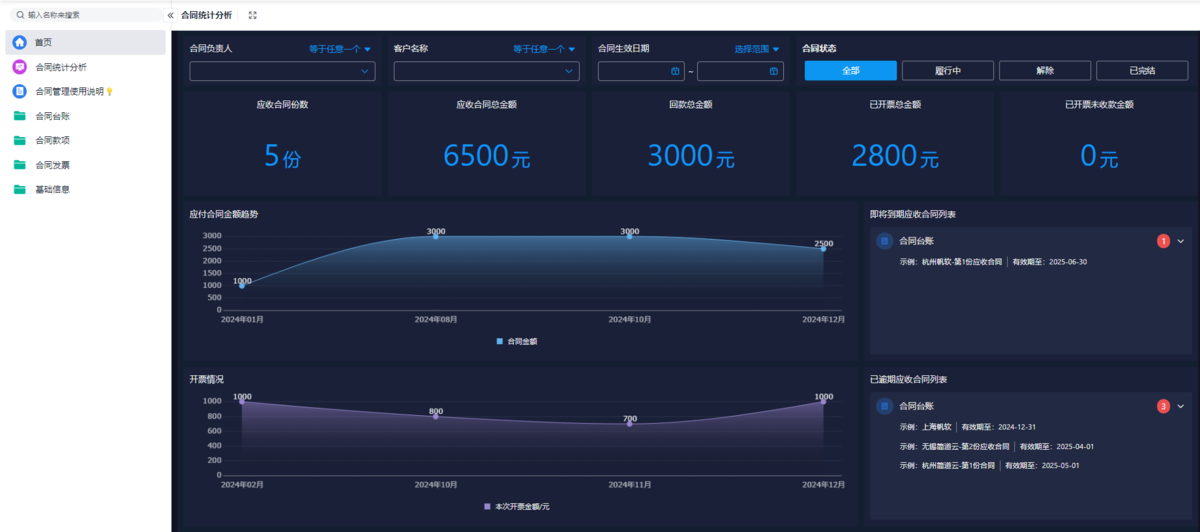The height and width of the screenshot is (532, 1200).
Task: Select 解除 contract status filter
Action: [x=1044, y=70]
